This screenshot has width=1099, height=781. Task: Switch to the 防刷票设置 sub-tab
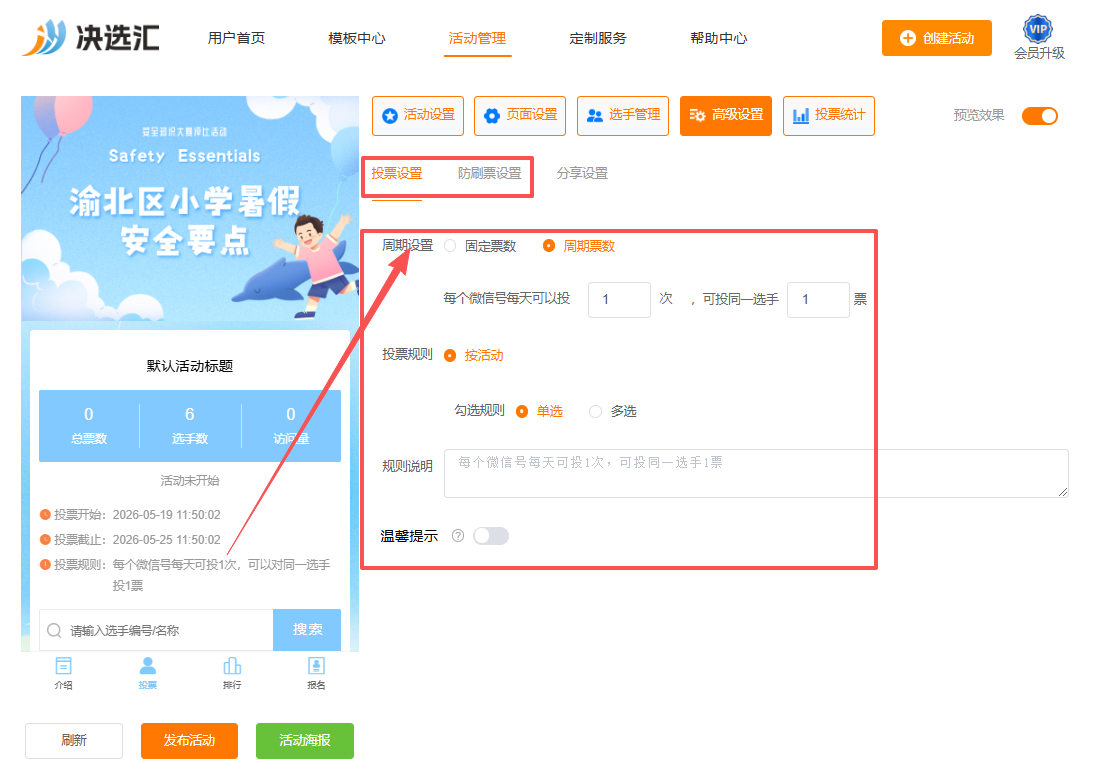click(x=489, y=173)
